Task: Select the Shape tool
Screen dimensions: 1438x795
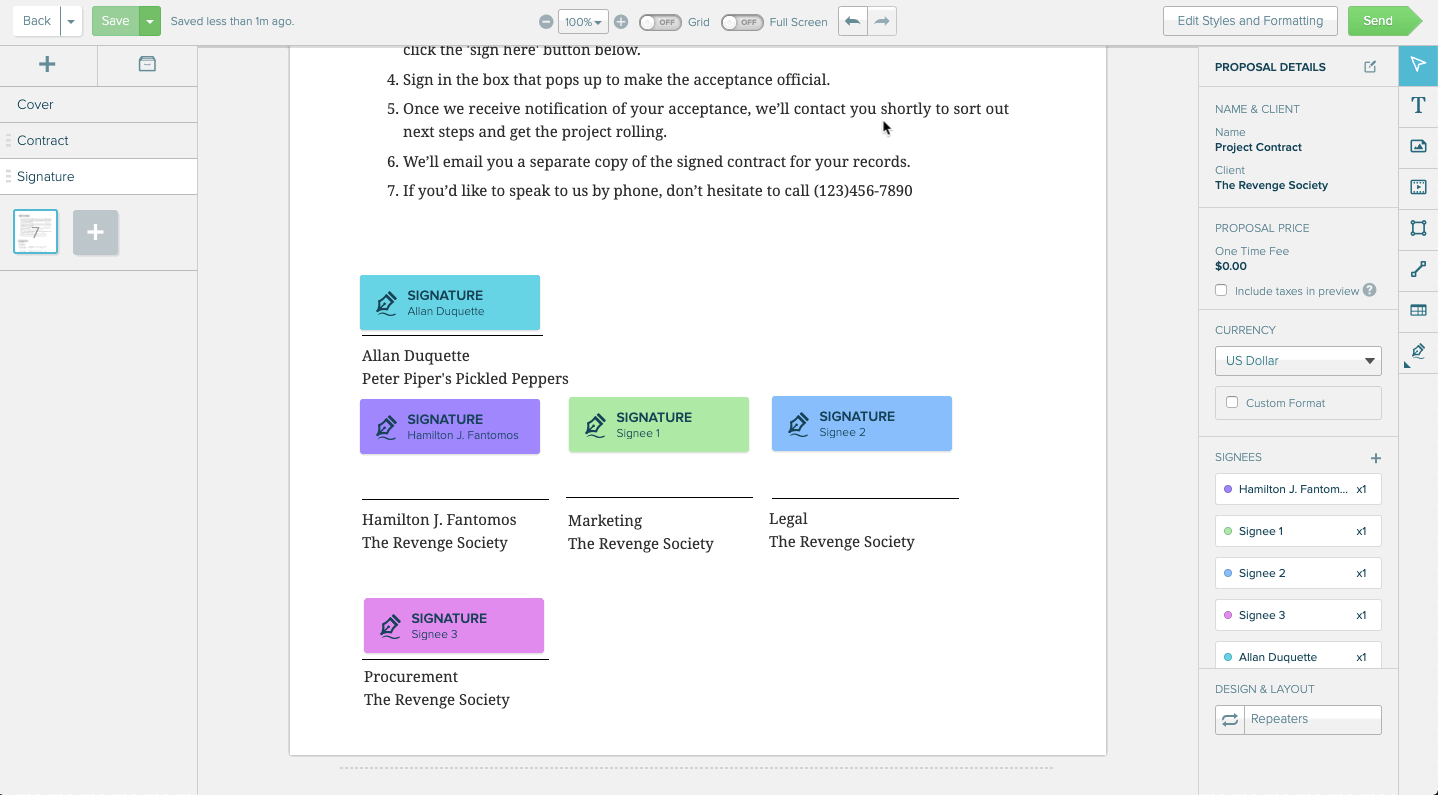Action: (1418, 229)
